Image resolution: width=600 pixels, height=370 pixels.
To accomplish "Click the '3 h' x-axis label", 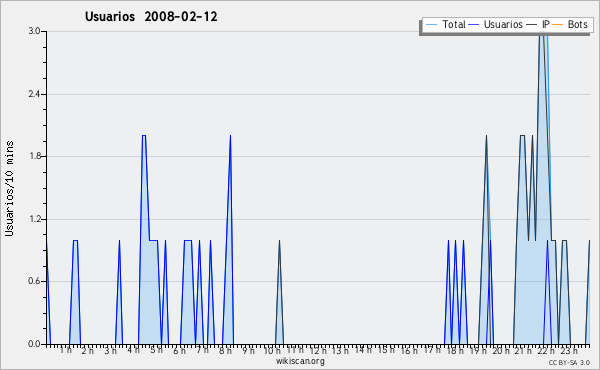I will click(111, 350).
